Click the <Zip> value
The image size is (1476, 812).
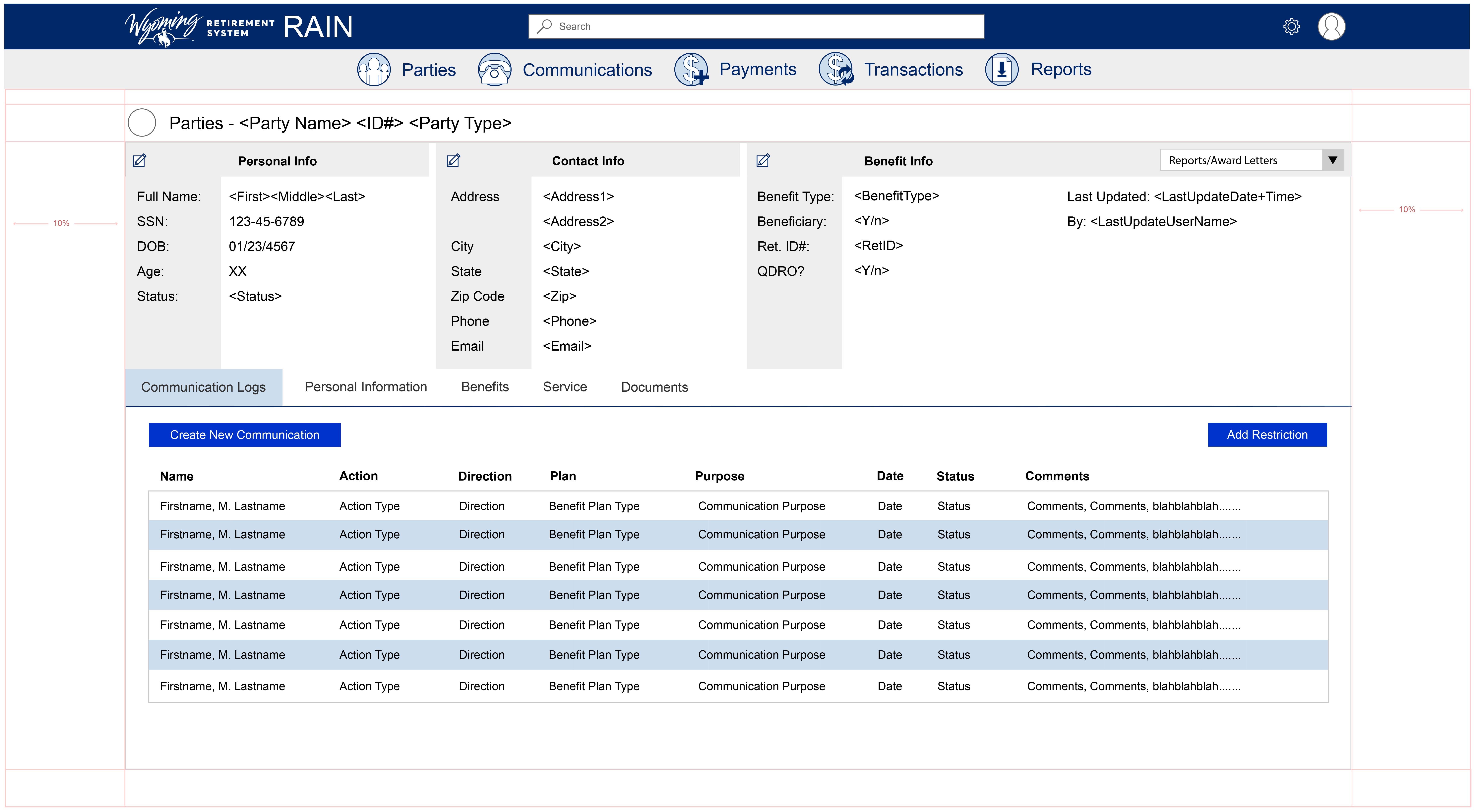[559, 296]
